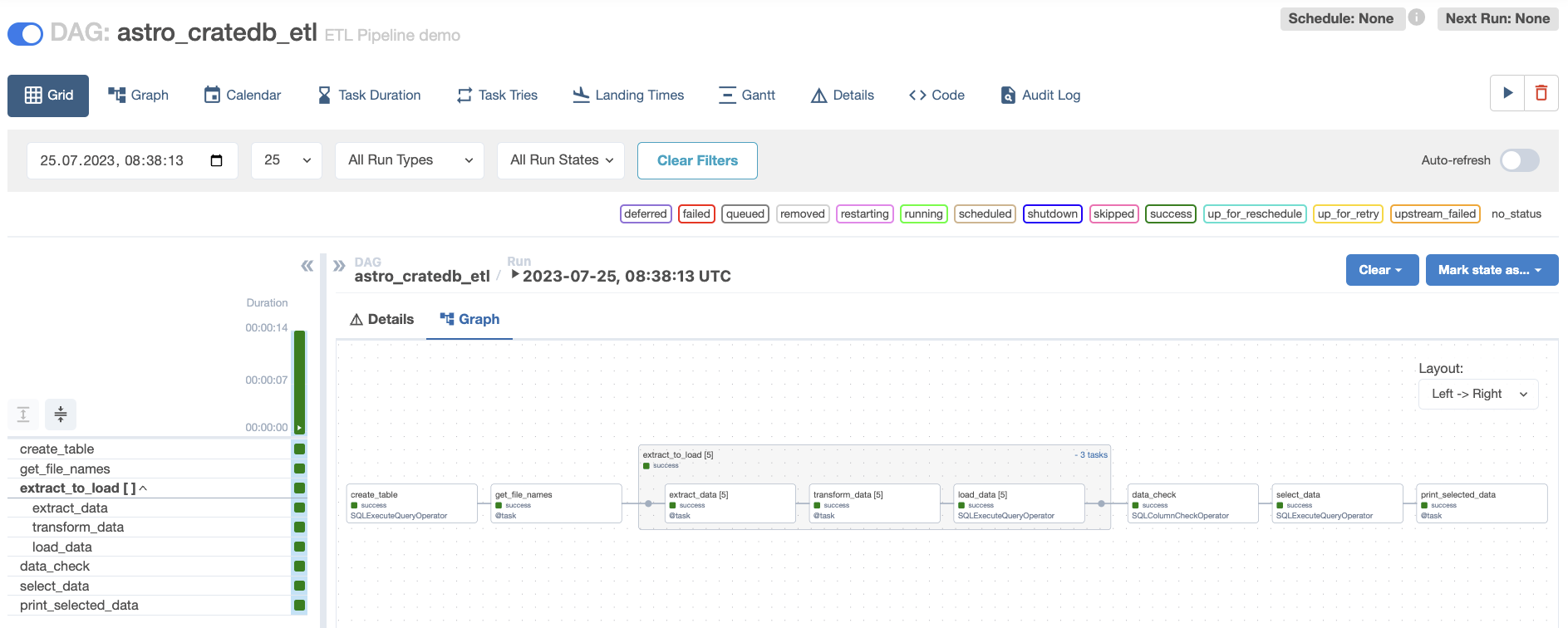Click astro_cratedb_etl breadcrumb link
This screenshot has height=628, width=1568.
pos(422,276)
